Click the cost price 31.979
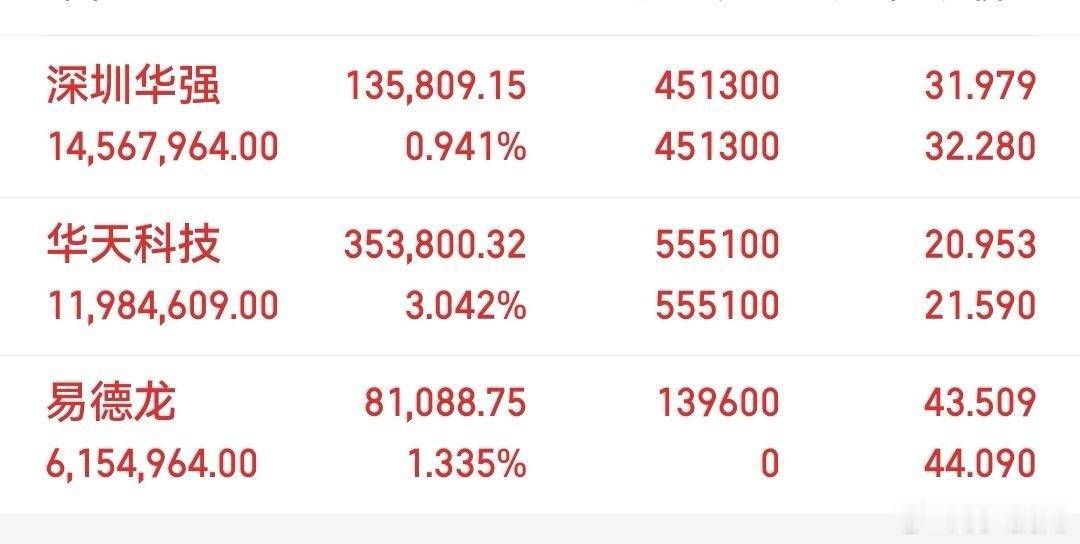Image resolution: width=1080 pixels, height=544 pixels. pos(980,87)
